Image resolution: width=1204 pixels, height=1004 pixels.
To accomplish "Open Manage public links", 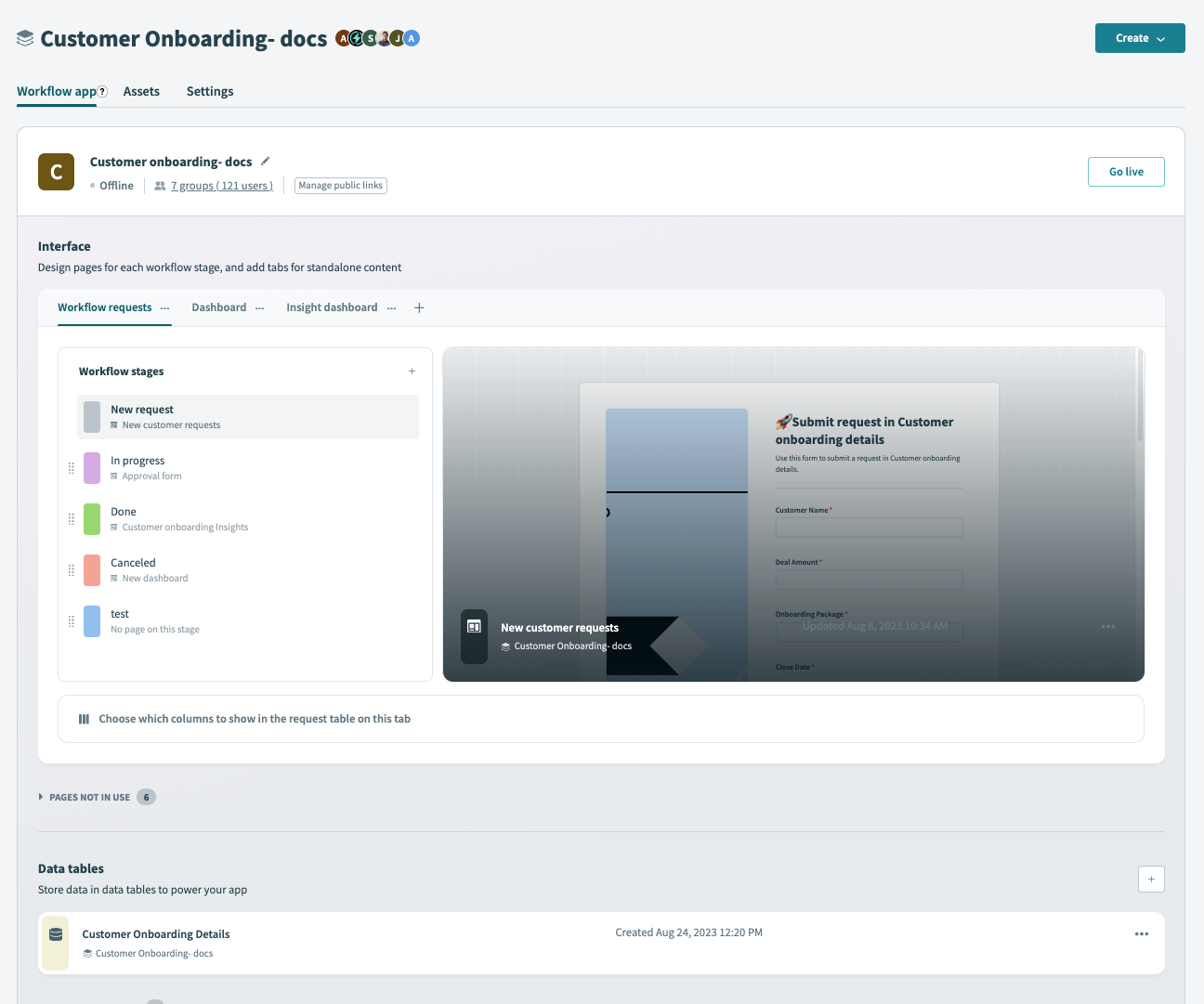I will point(341,186).
